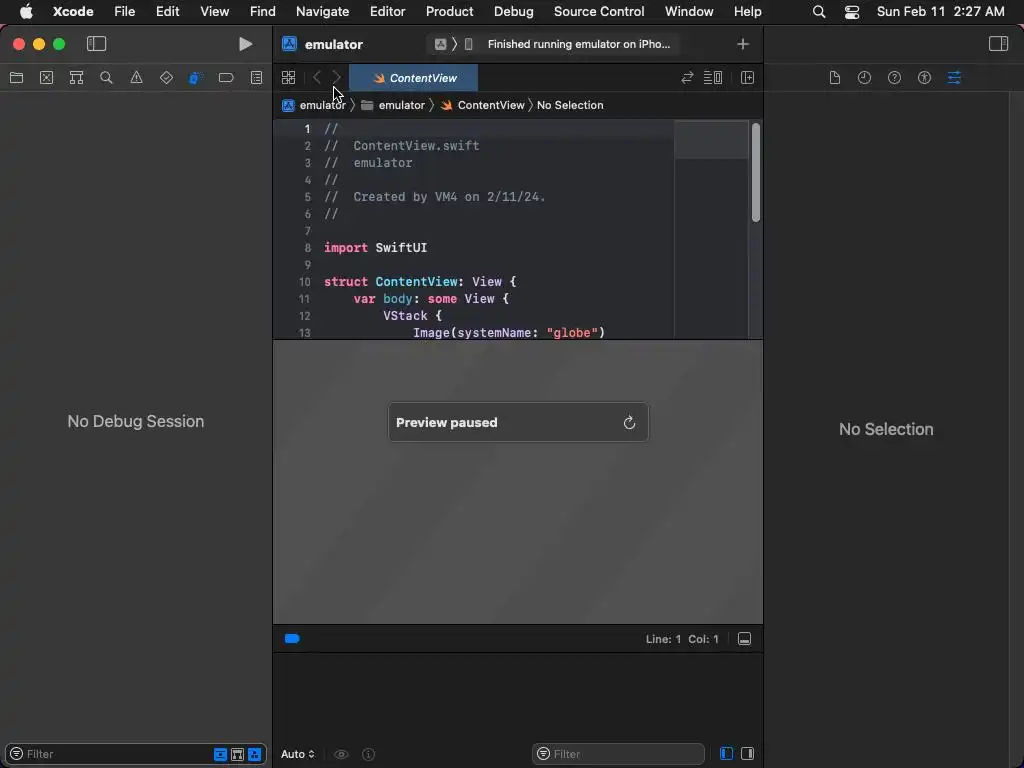Open the Issue navigator warning icon
The height and width of the screenshot is (768, 1024).
(x=136, y=78)
